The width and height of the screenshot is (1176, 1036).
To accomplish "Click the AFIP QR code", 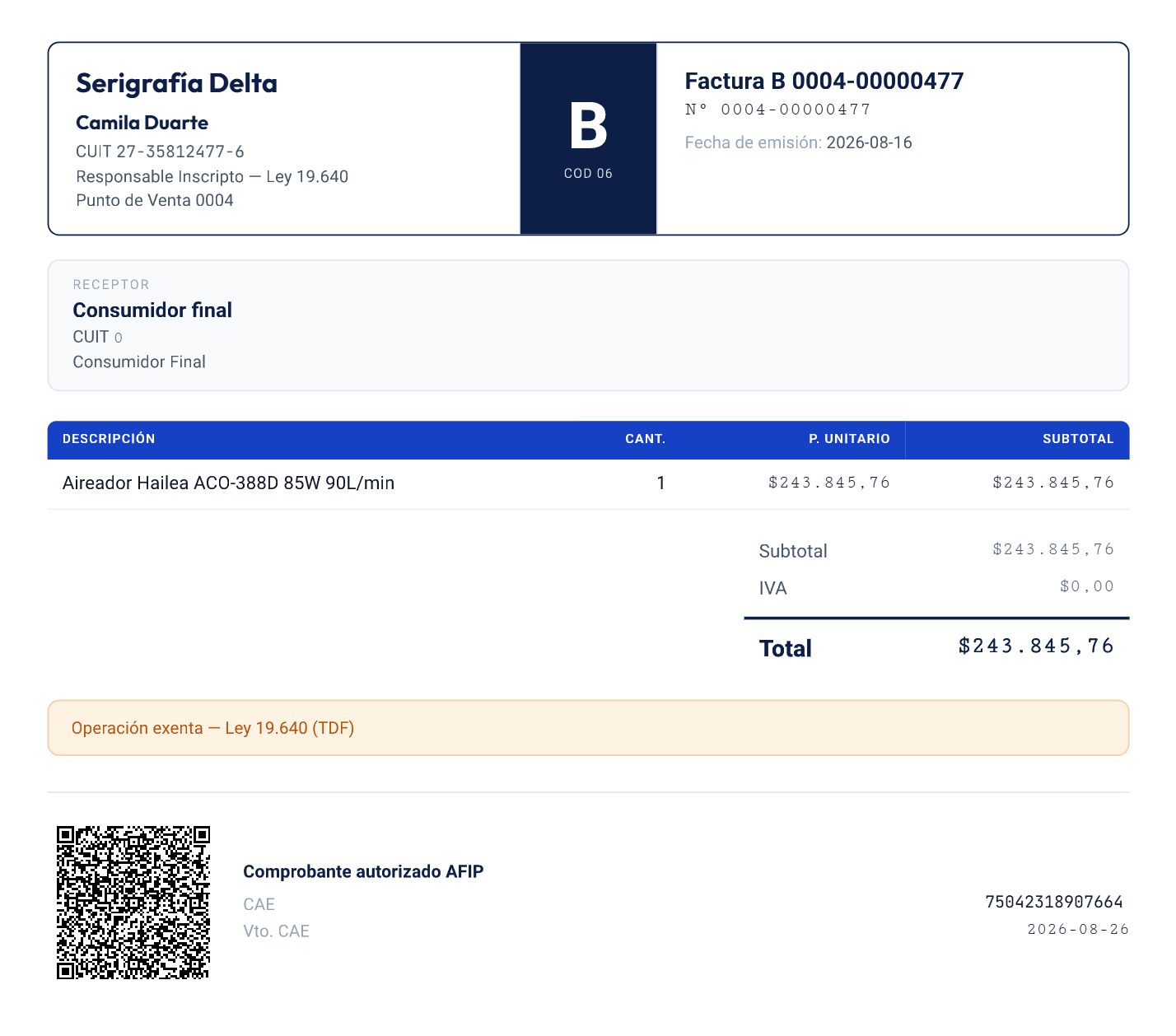I will click(133, 902).
